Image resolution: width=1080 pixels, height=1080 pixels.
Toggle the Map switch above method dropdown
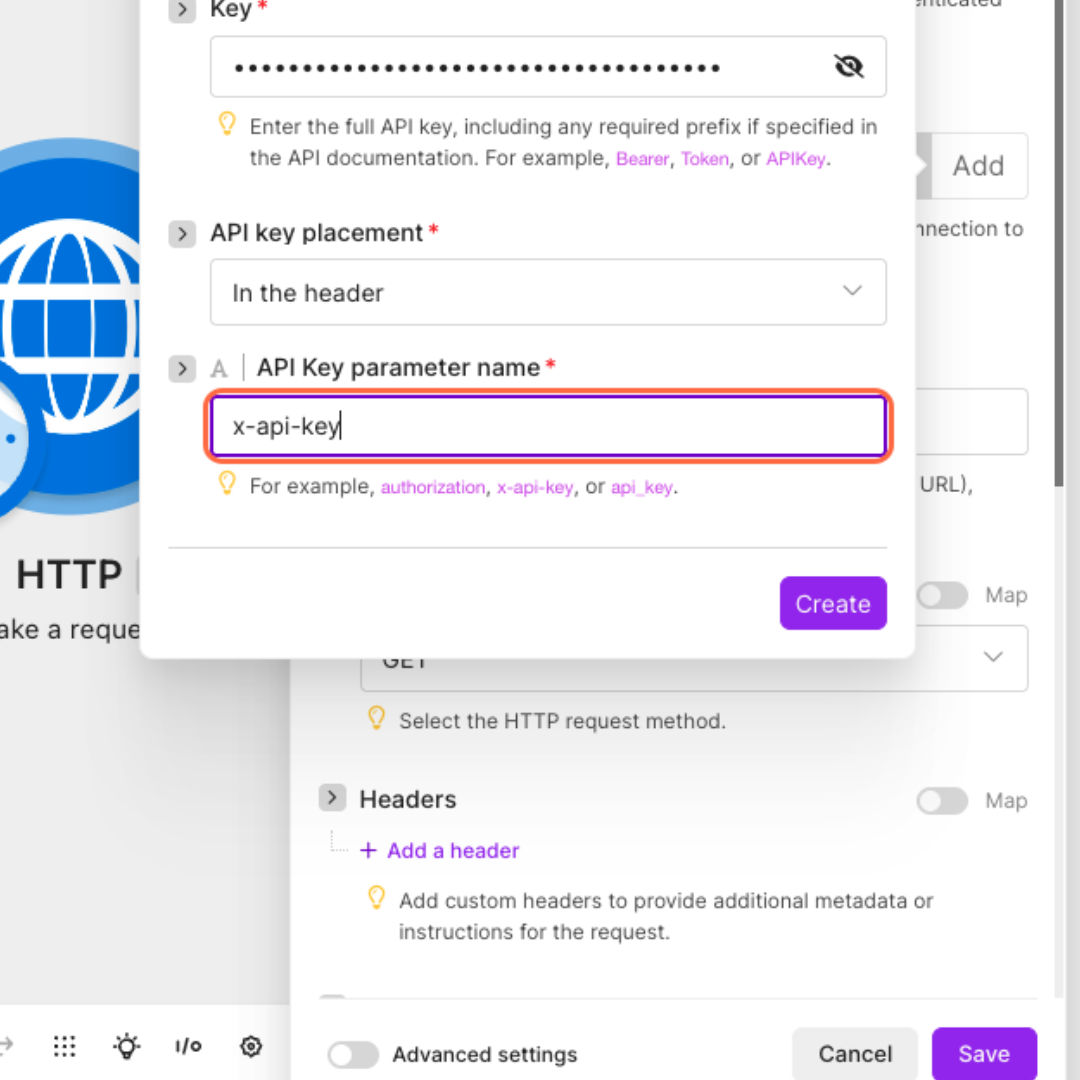942,595
